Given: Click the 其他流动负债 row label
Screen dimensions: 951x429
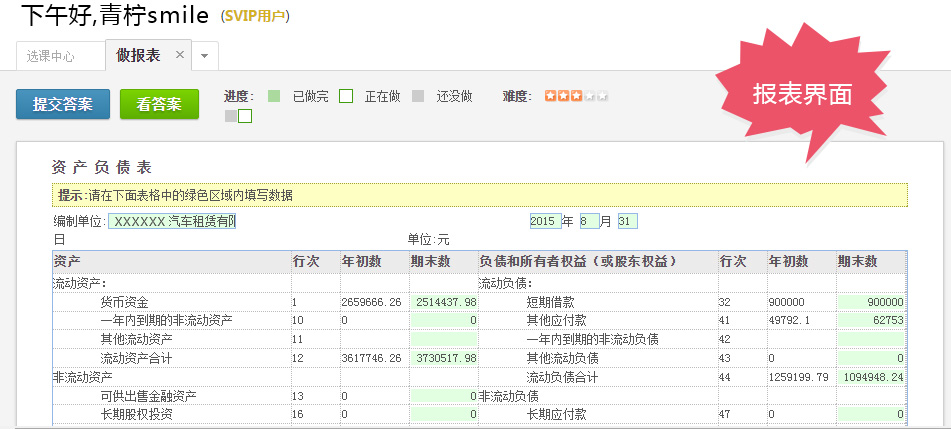Looking at the screenshot, I should click(562, 358).
